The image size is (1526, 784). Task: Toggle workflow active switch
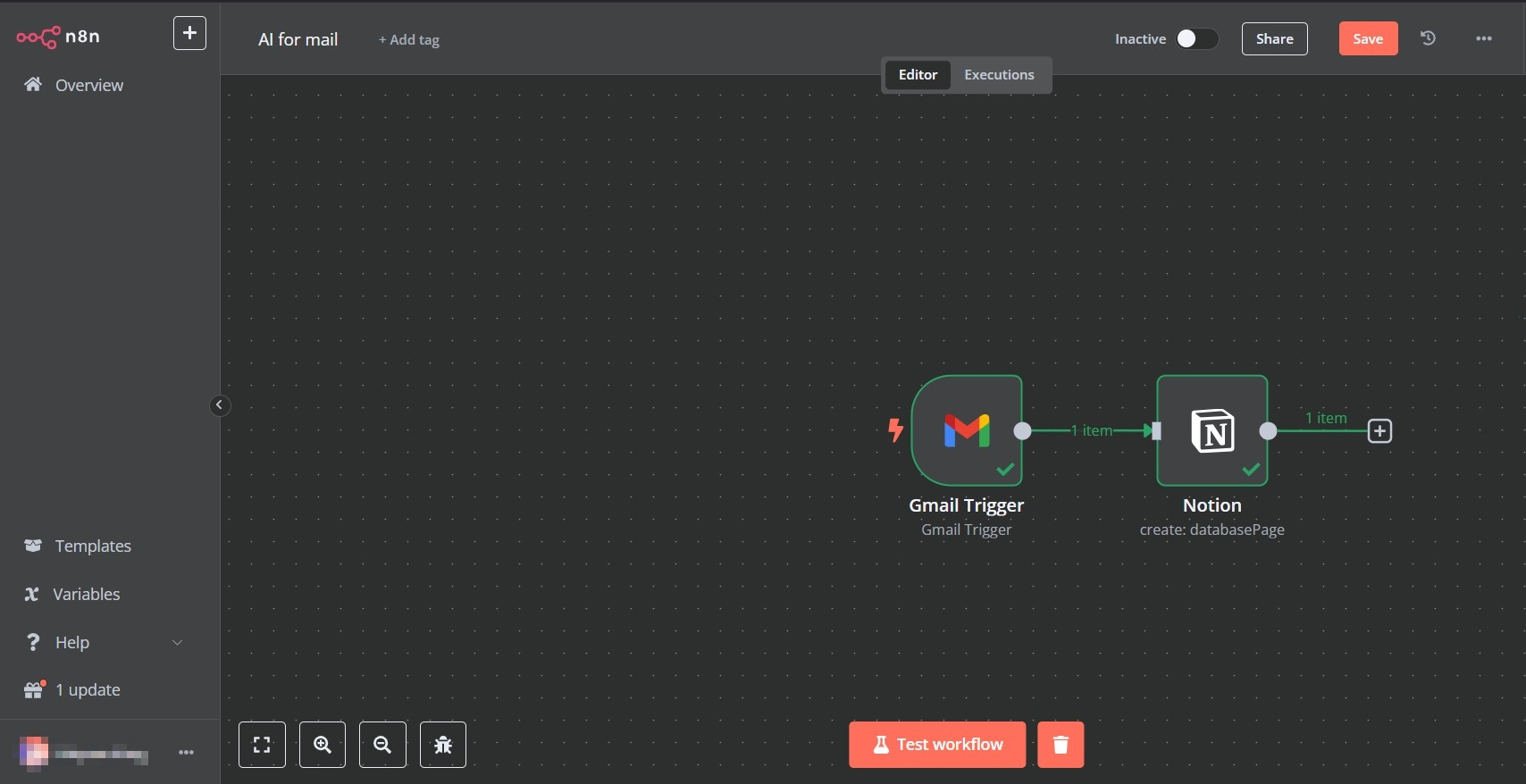tap(1196, 38)
